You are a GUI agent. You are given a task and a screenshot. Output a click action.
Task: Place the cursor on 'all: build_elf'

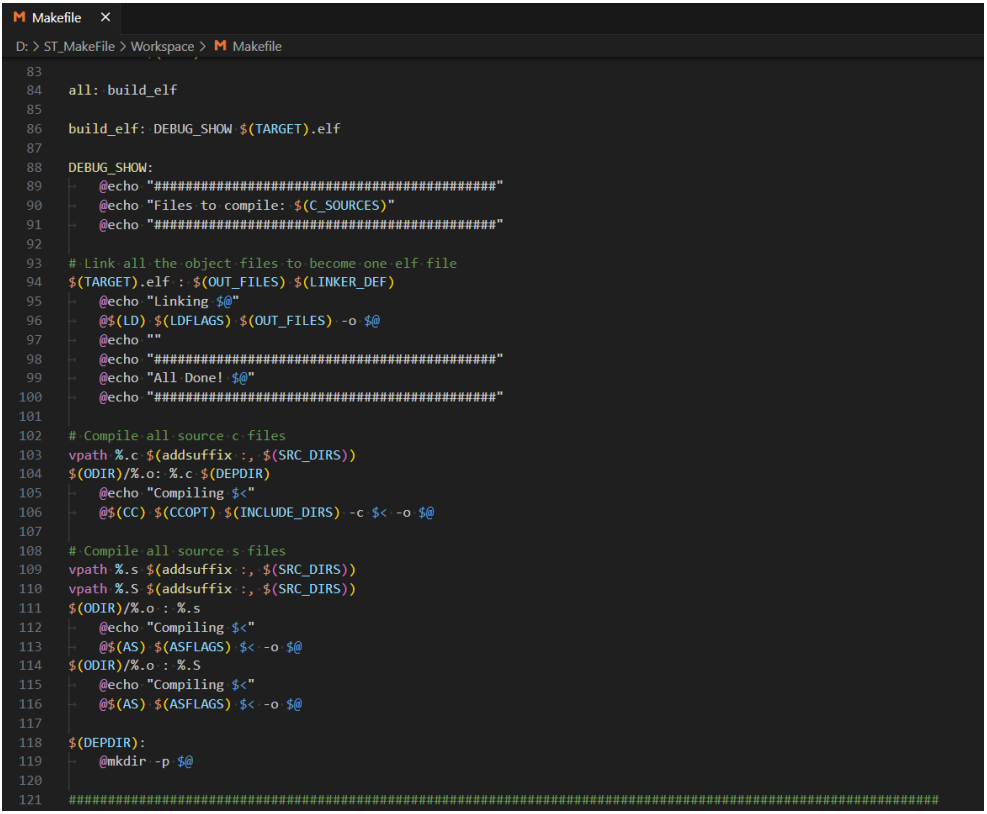pyautogui.click(x=123, y=91)
